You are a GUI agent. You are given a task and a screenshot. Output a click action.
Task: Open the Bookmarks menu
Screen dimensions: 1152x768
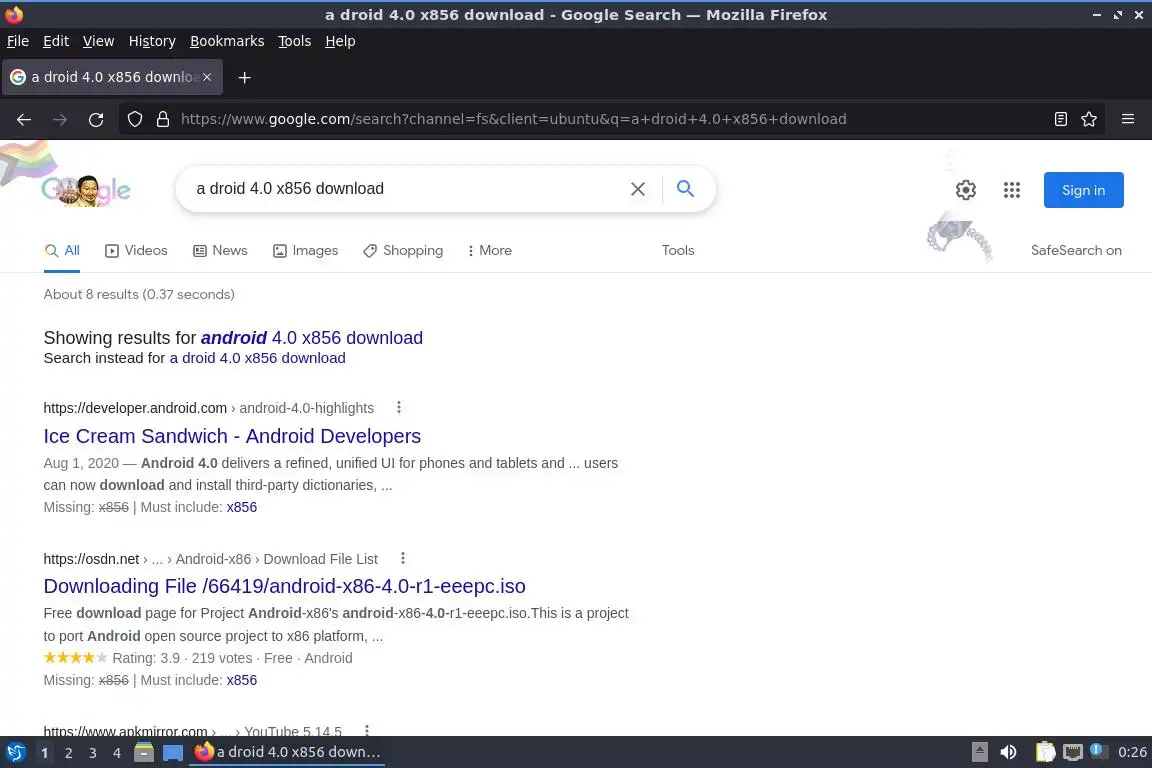click(x=227, y=41)
